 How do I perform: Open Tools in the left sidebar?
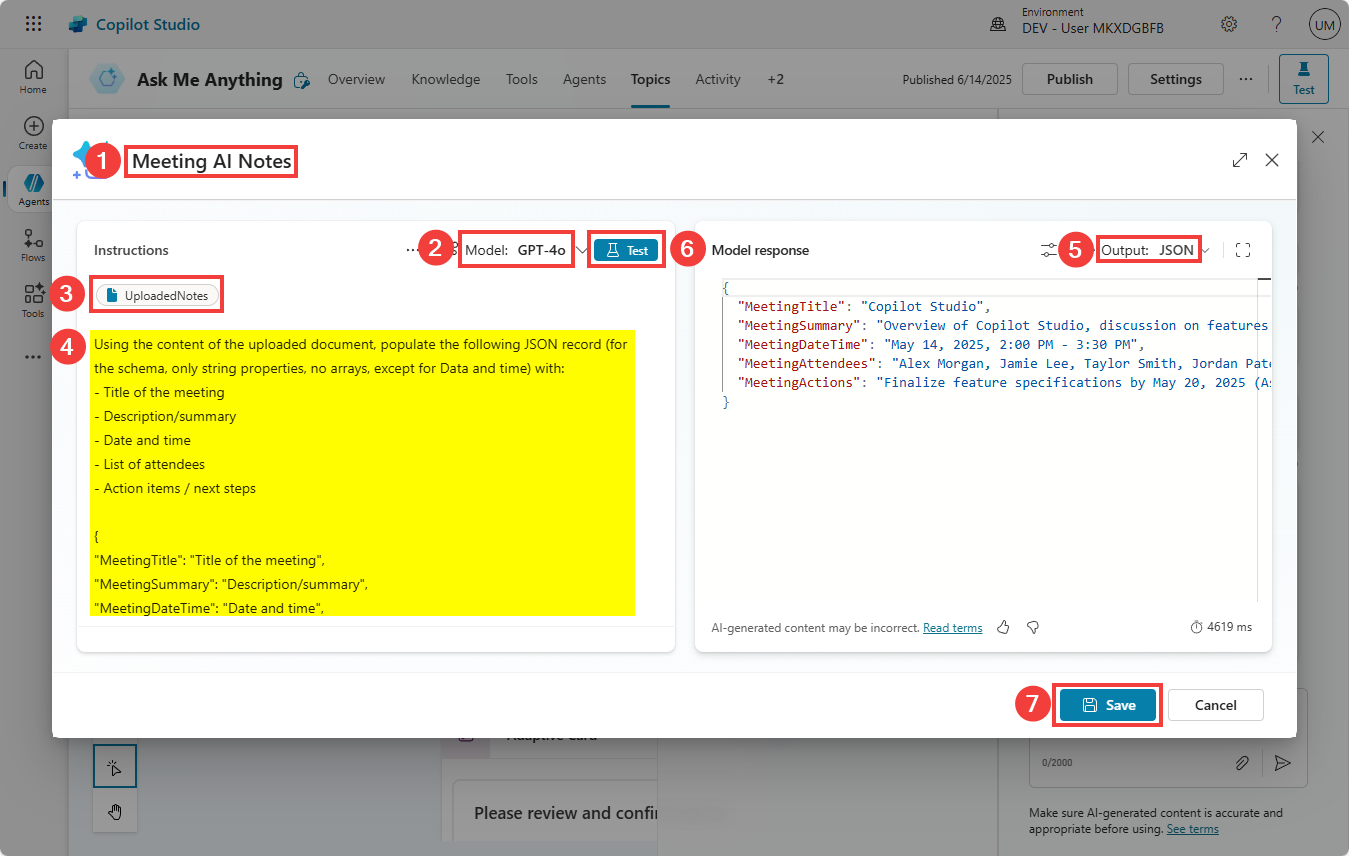point(33,299)
